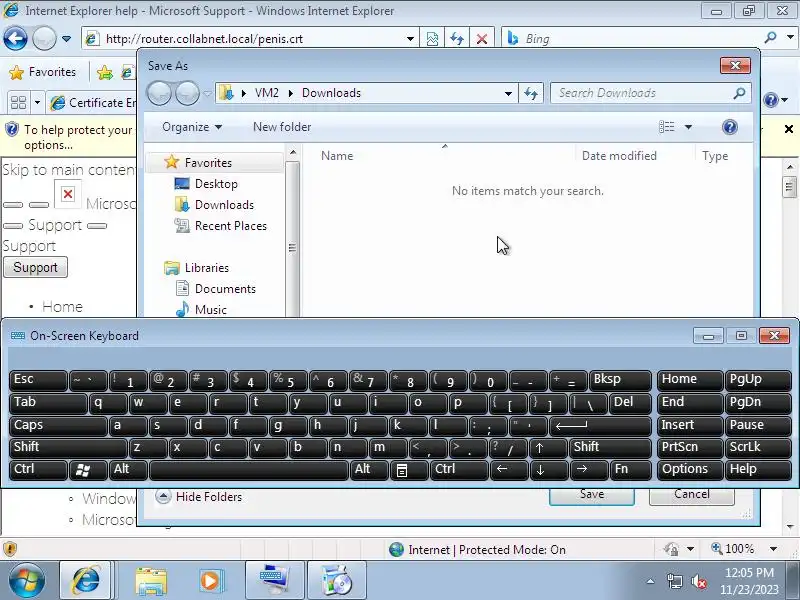Tap the menu key on on-screen keyboard
The height and width of the screenshot is (600, 800).
click(408, 470)
